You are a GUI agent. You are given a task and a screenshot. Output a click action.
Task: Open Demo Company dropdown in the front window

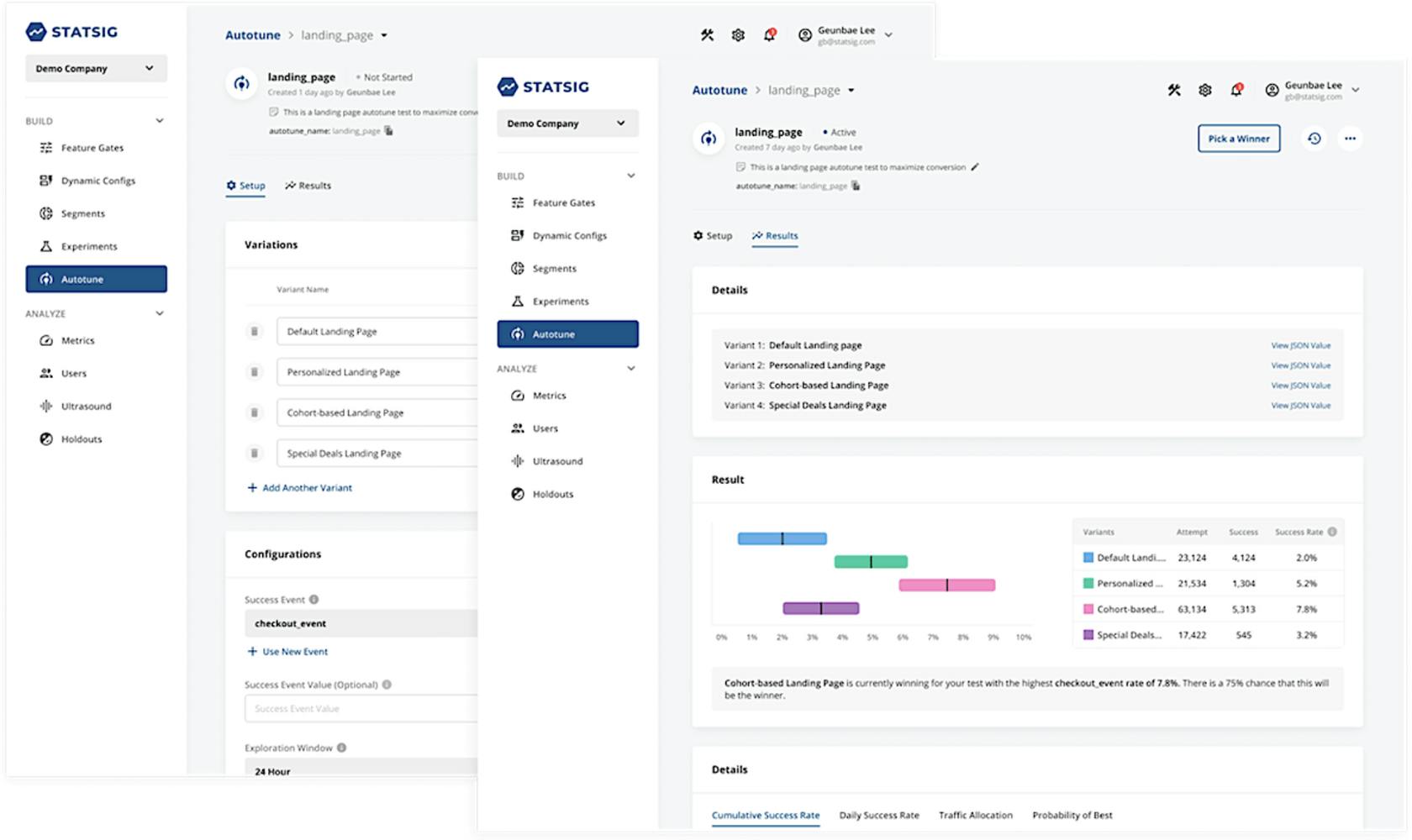(567, 123)
